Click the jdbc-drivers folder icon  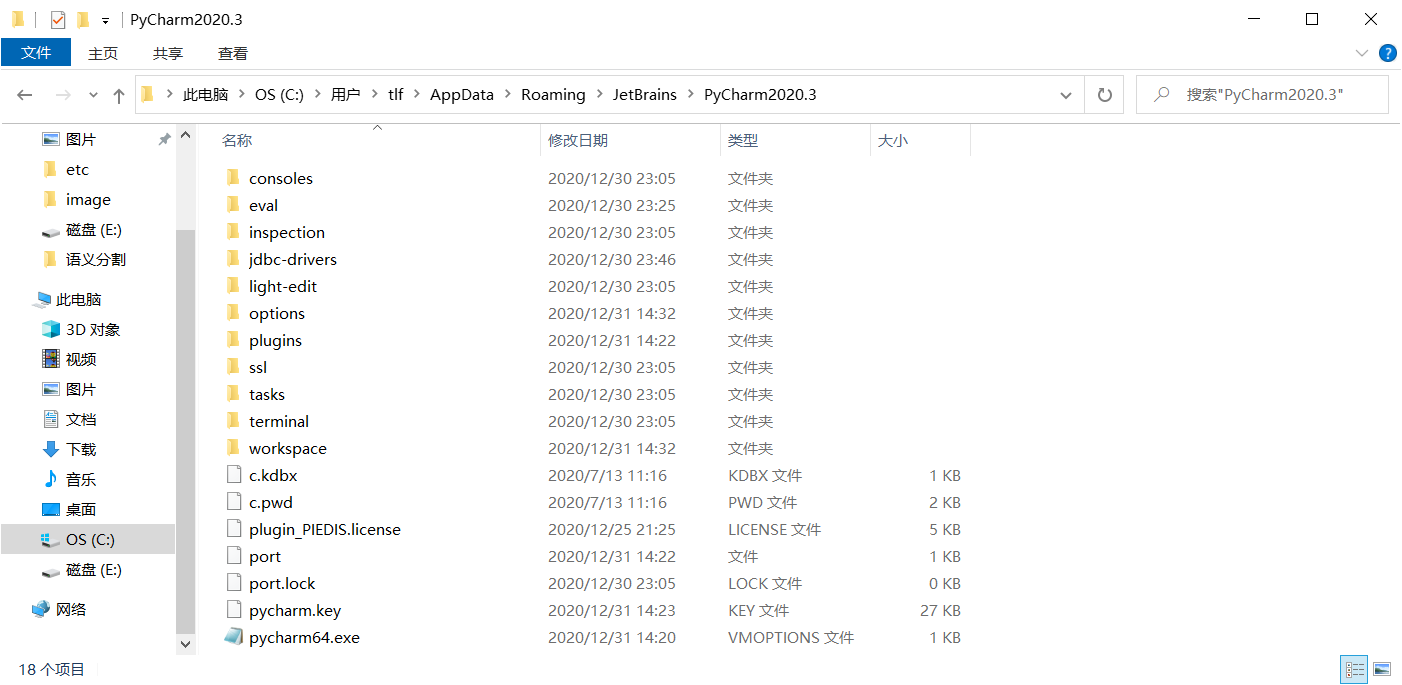click(x=233, y=259)
